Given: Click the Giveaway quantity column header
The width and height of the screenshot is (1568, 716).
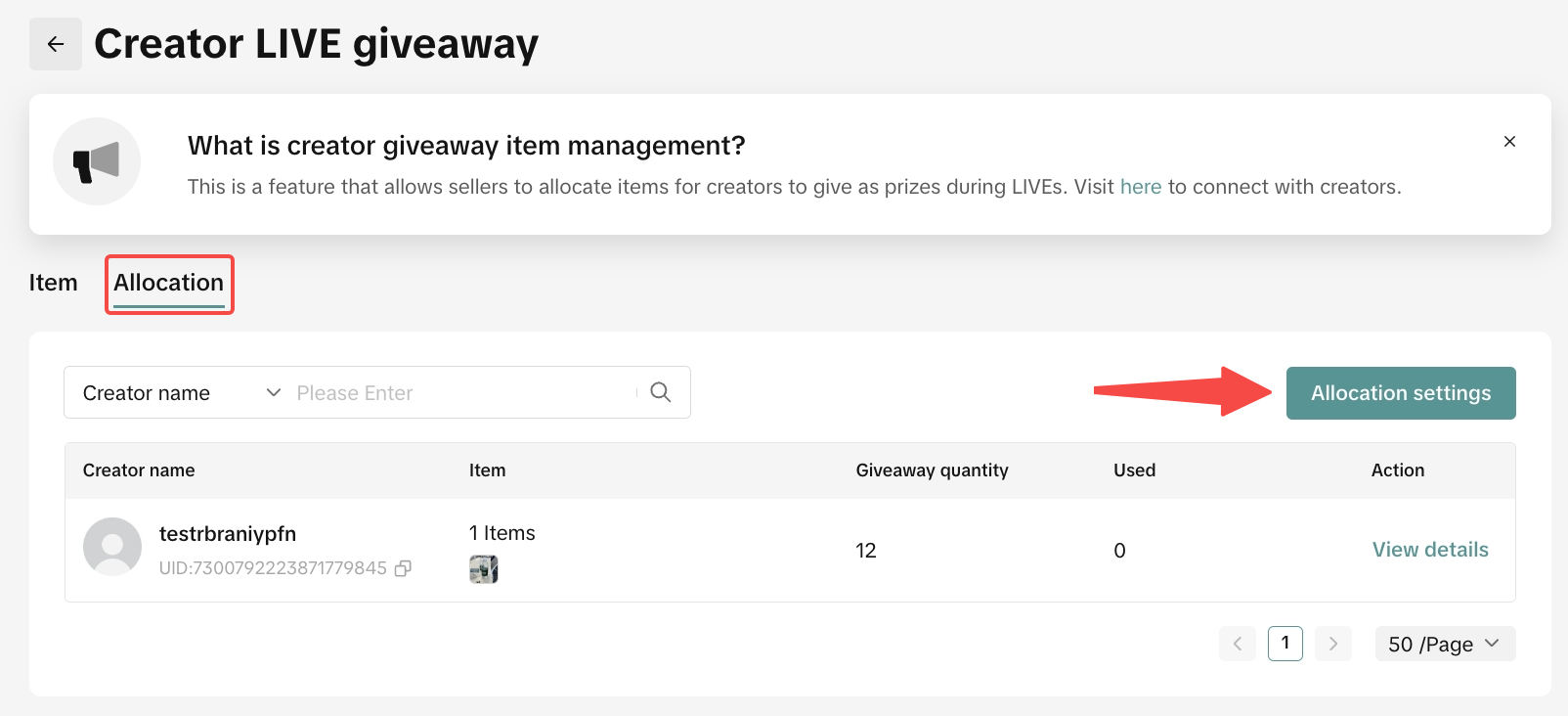Looking at the screenshot, I should tap(932, 470).
